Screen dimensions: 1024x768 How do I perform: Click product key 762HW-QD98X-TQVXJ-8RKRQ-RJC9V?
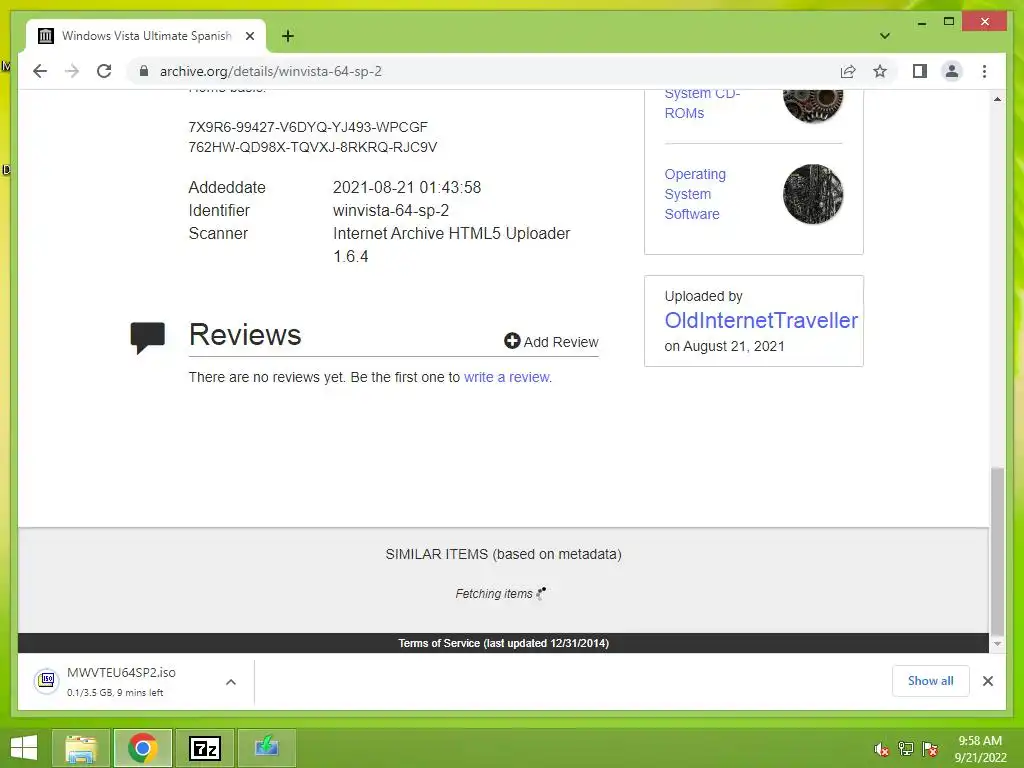pos(313,147)
